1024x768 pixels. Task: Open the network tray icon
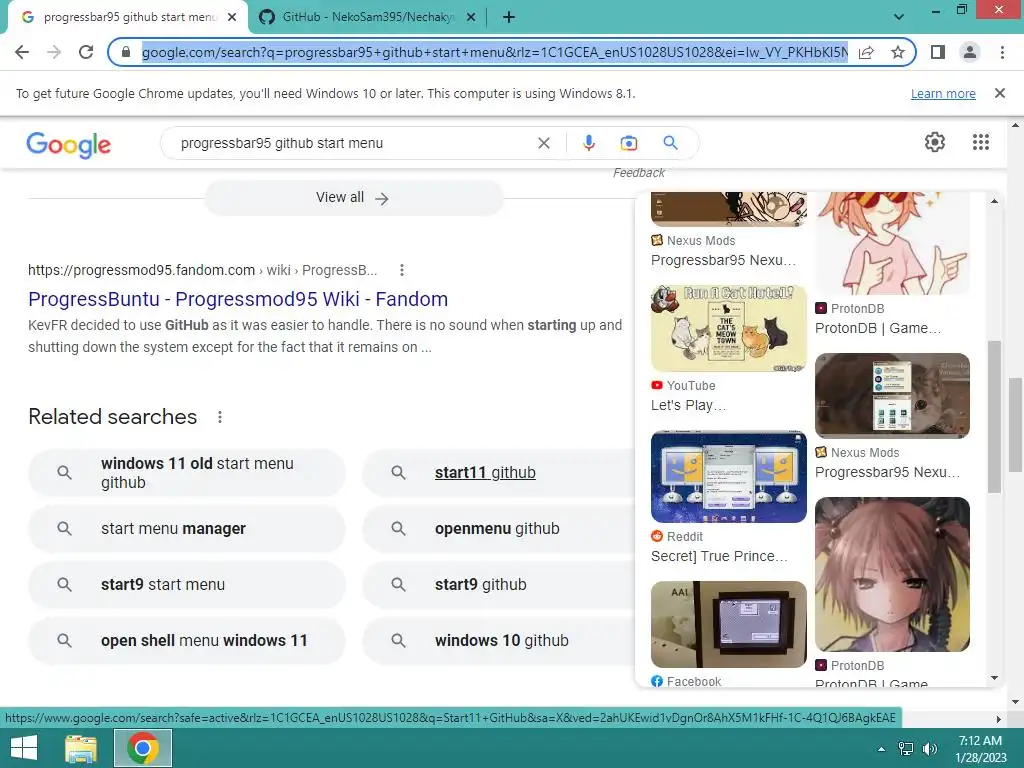point(906,749)
